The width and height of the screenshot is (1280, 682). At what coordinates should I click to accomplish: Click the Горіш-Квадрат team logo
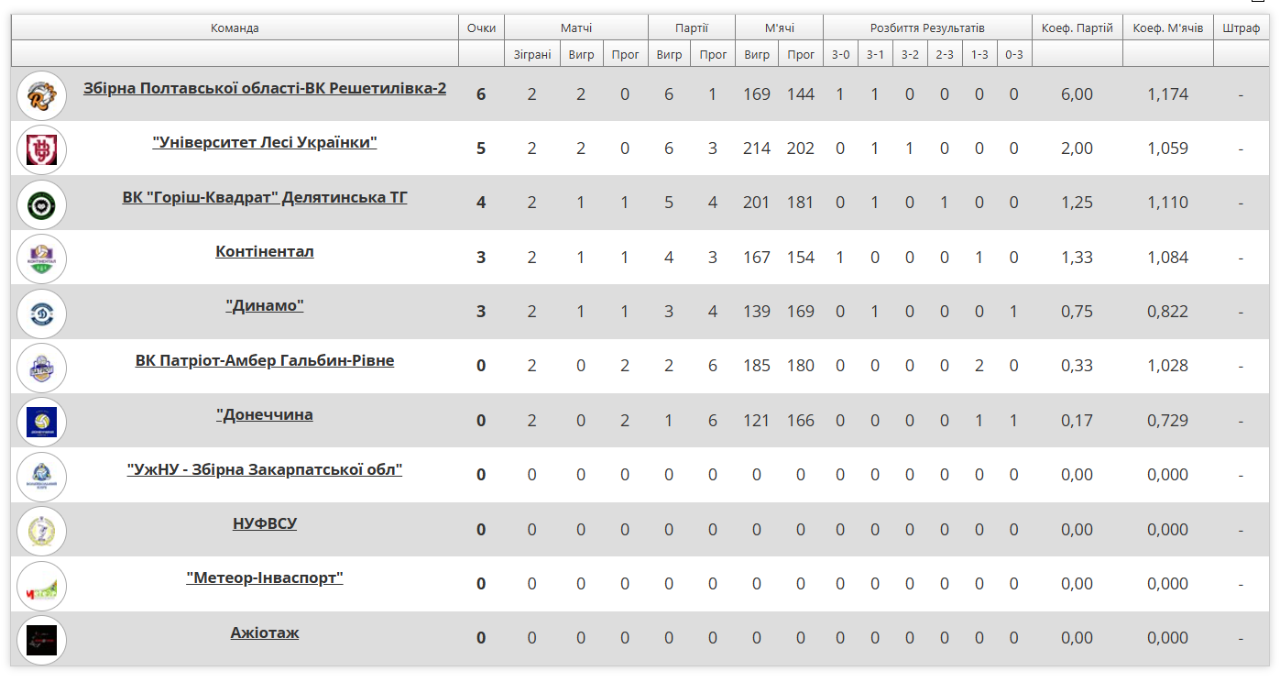[42, 204]
